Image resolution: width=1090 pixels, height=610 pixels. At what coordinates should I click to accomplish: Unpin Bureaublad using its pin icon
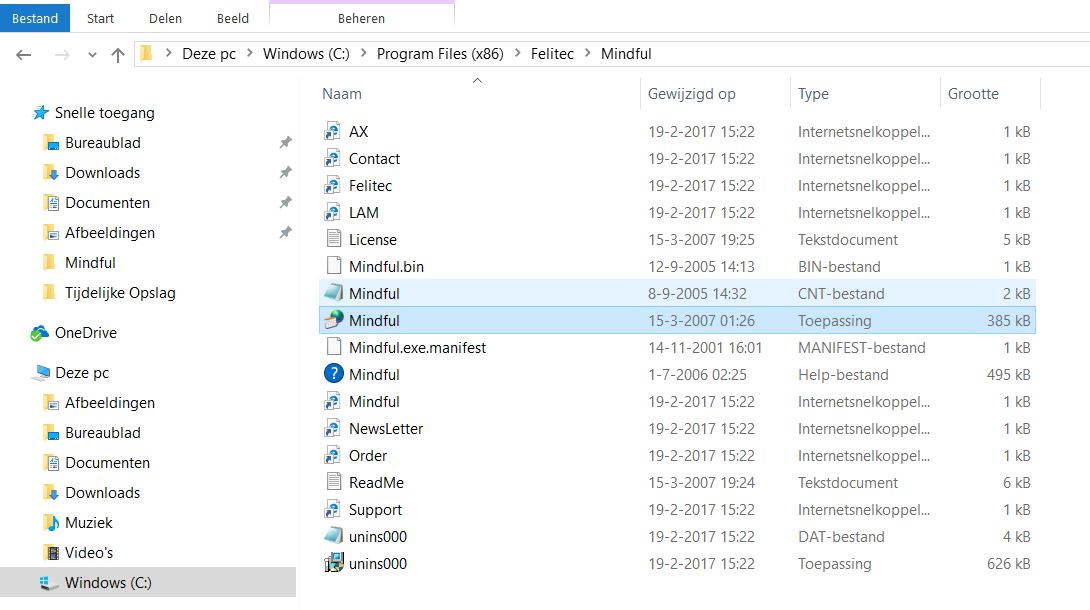point(285,142)
